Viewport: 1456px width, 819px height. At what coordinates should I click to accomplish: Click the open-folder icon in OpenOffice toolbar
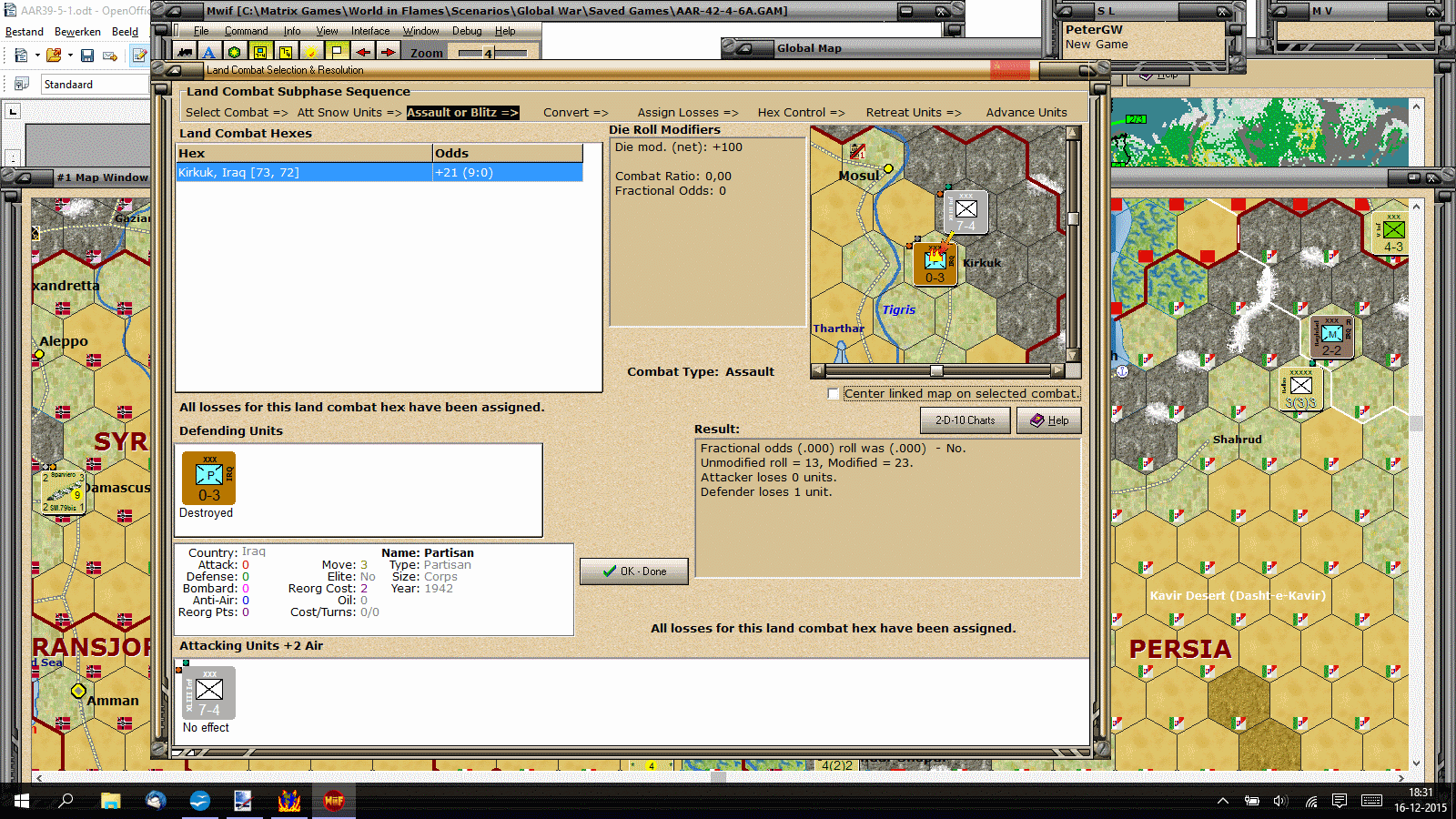pyautogui.click(x=54, y=56)
